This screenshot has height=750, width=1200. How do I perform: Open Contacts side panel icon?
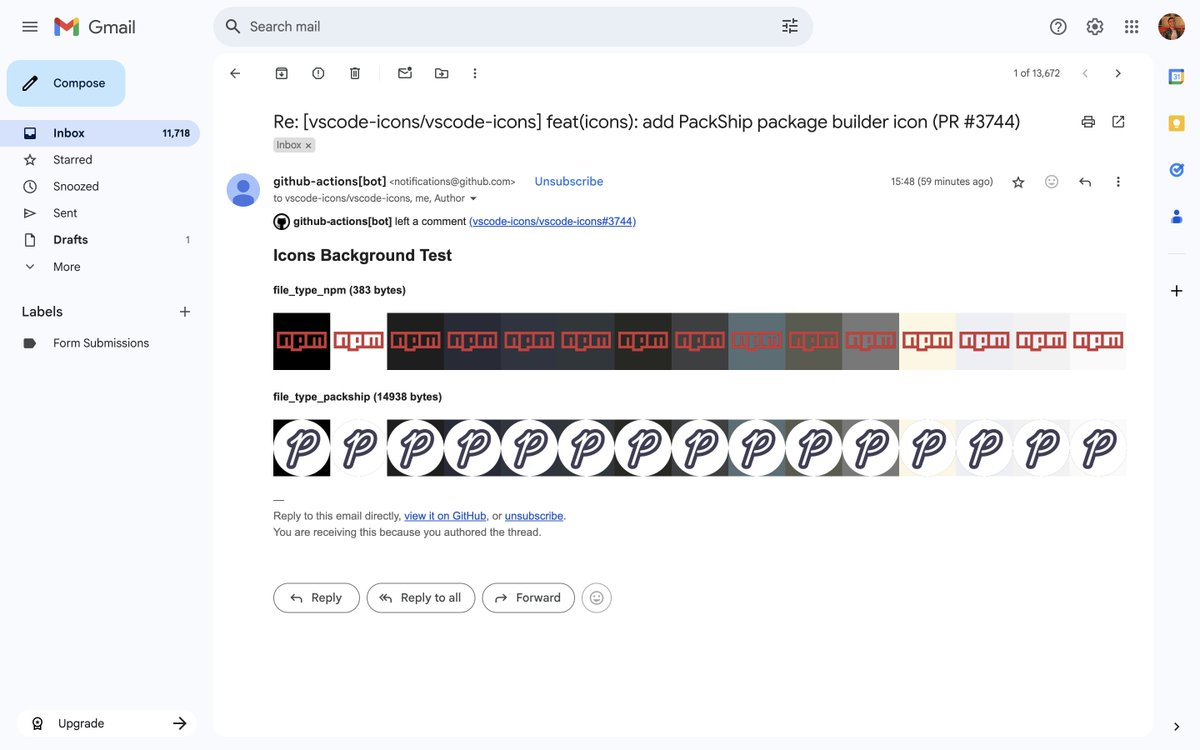pos(1177,216)
